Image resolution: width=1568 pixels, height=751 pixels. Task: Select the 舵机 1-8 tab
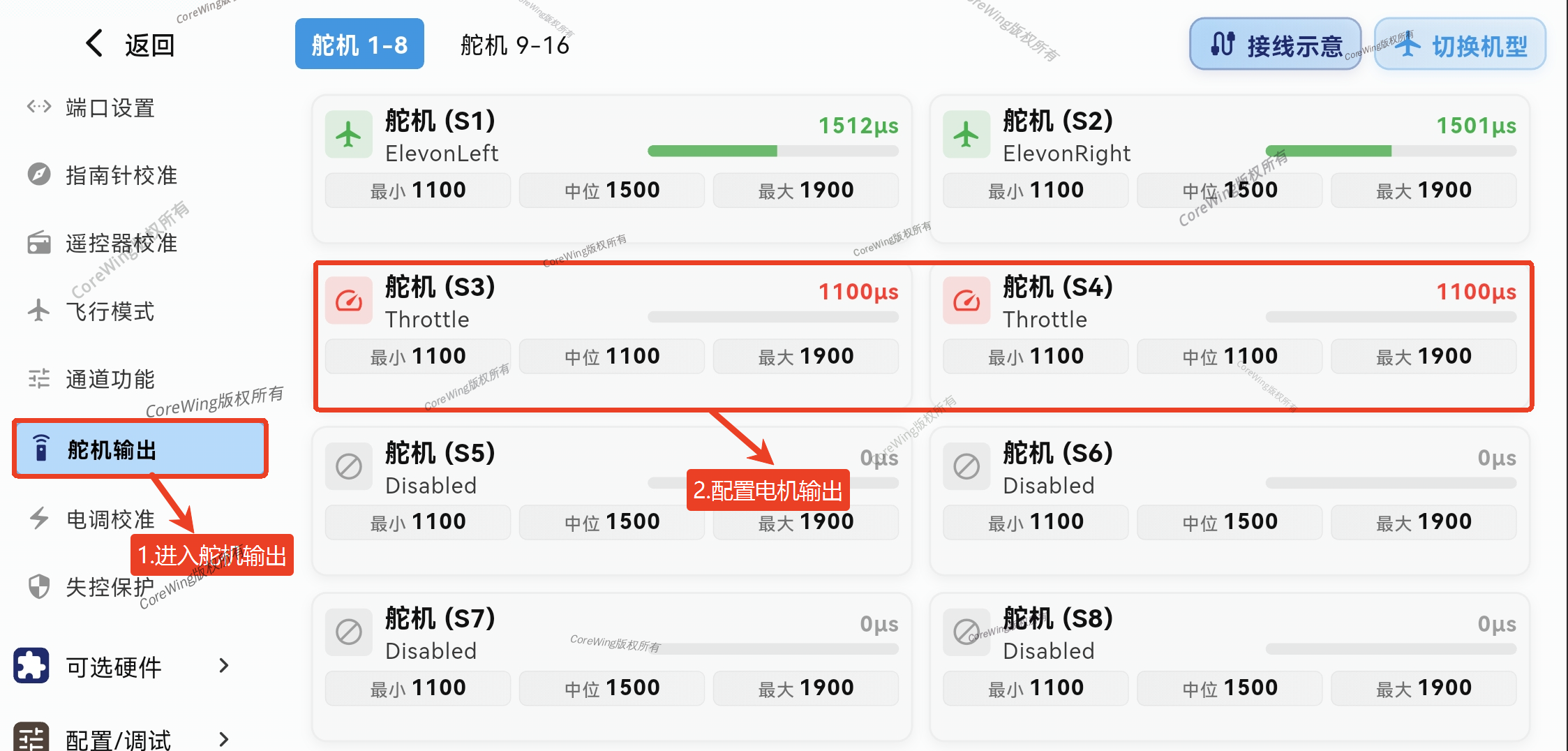[x=359, y=45]
